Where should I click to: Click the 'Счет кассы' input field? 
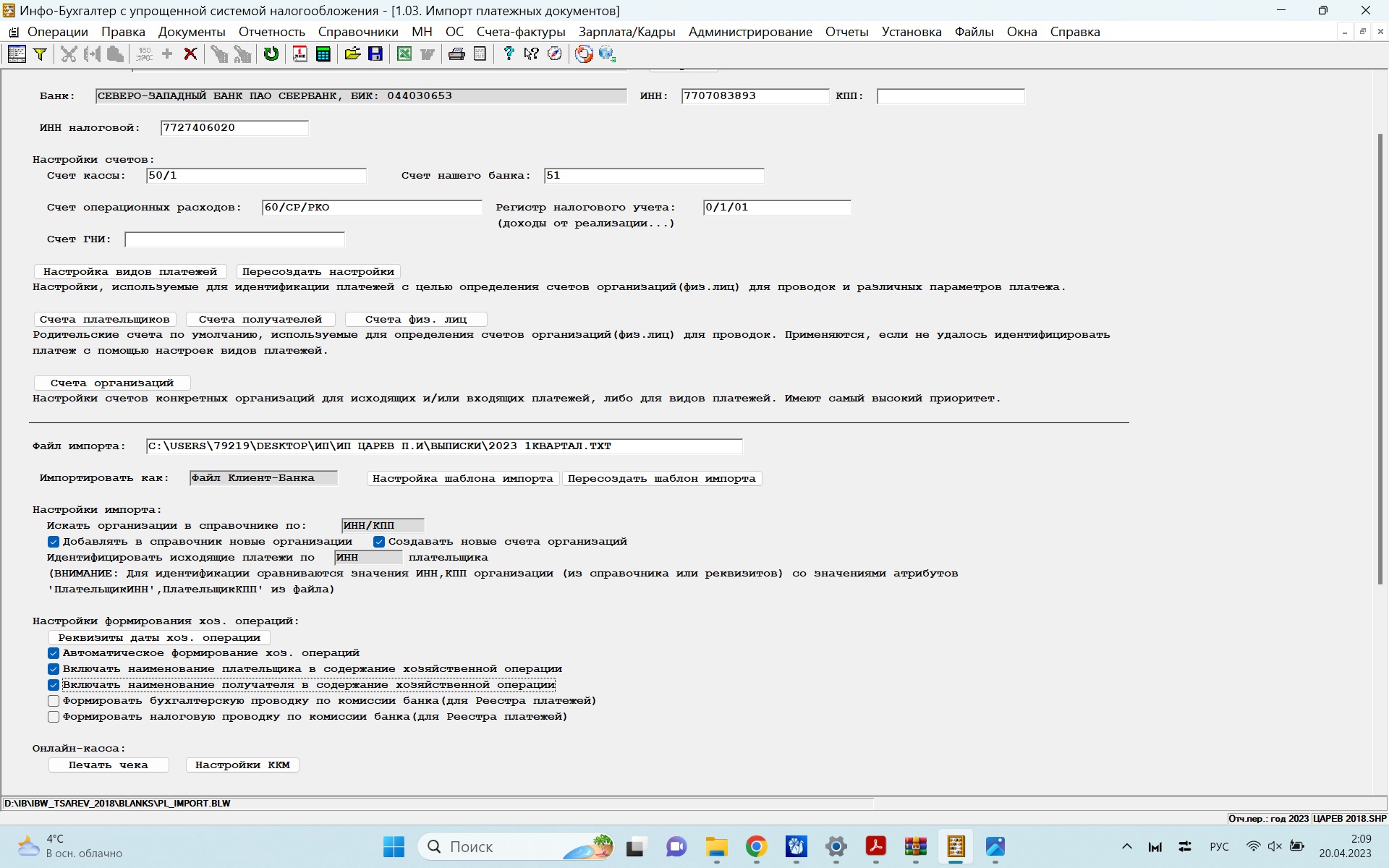(x=256, y=176)
